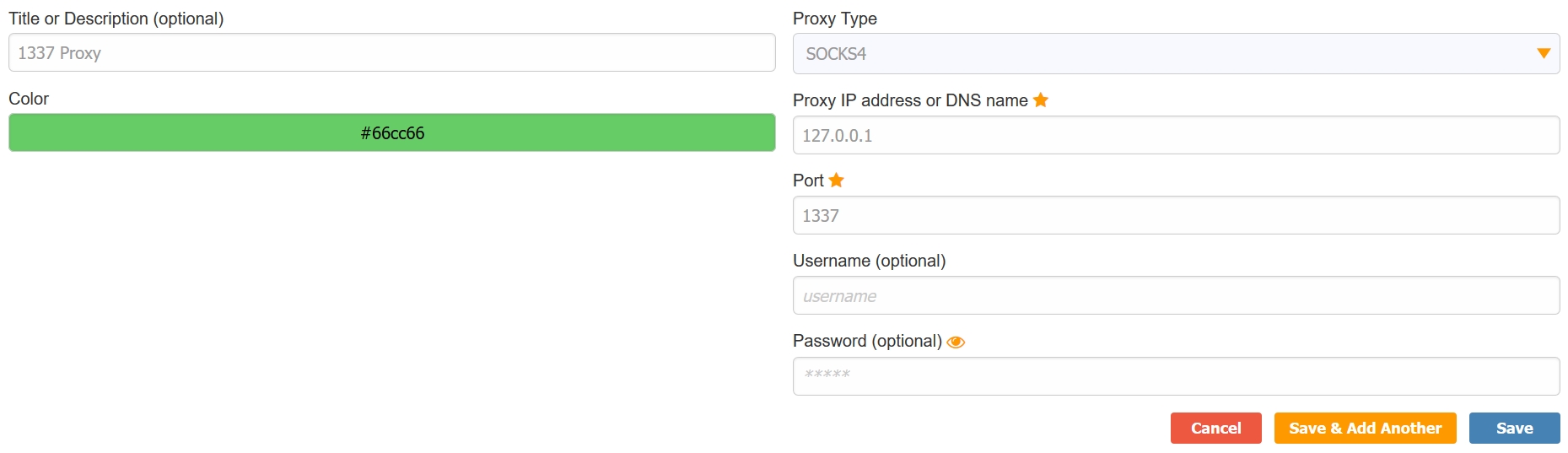Screen dimensions: 1568x453
Task: Click the orange arrow of Proxy Type dropdown
Action: (1544, 53)
